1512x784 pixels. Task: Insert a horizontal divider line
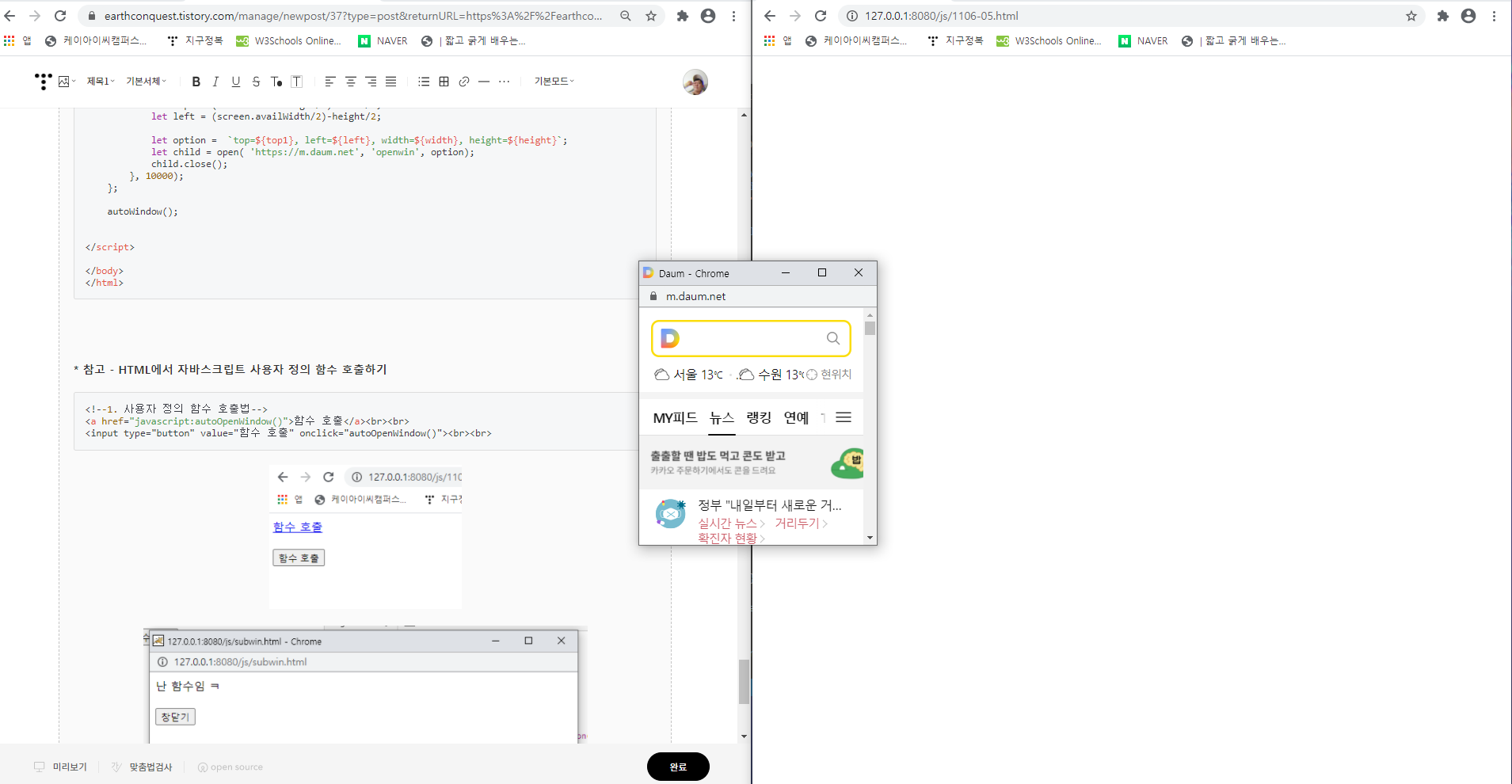[x=484, y=82]
